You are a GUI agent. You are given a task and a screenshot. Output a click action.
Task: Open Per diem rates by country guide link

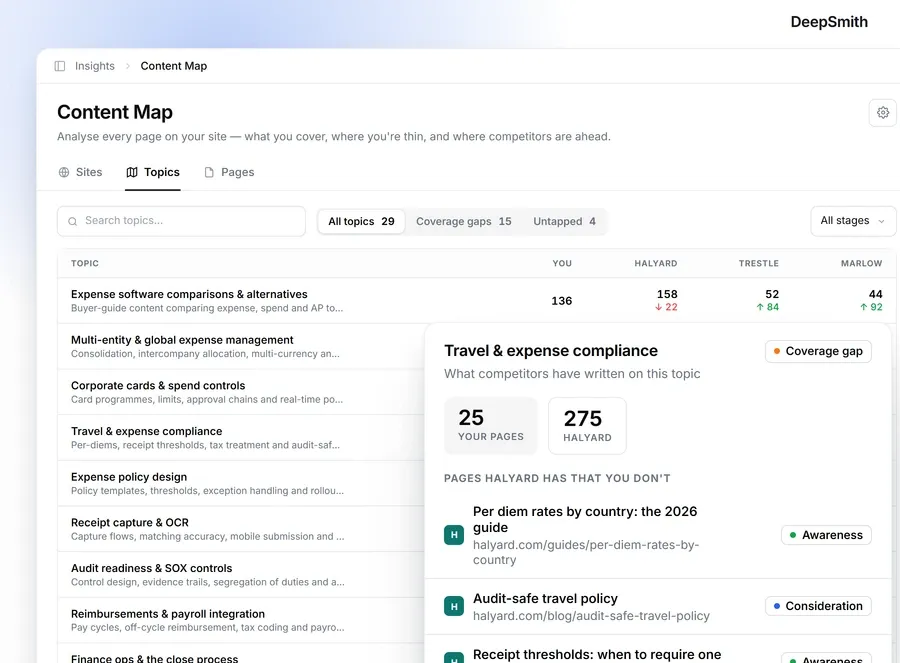(585, 519)
